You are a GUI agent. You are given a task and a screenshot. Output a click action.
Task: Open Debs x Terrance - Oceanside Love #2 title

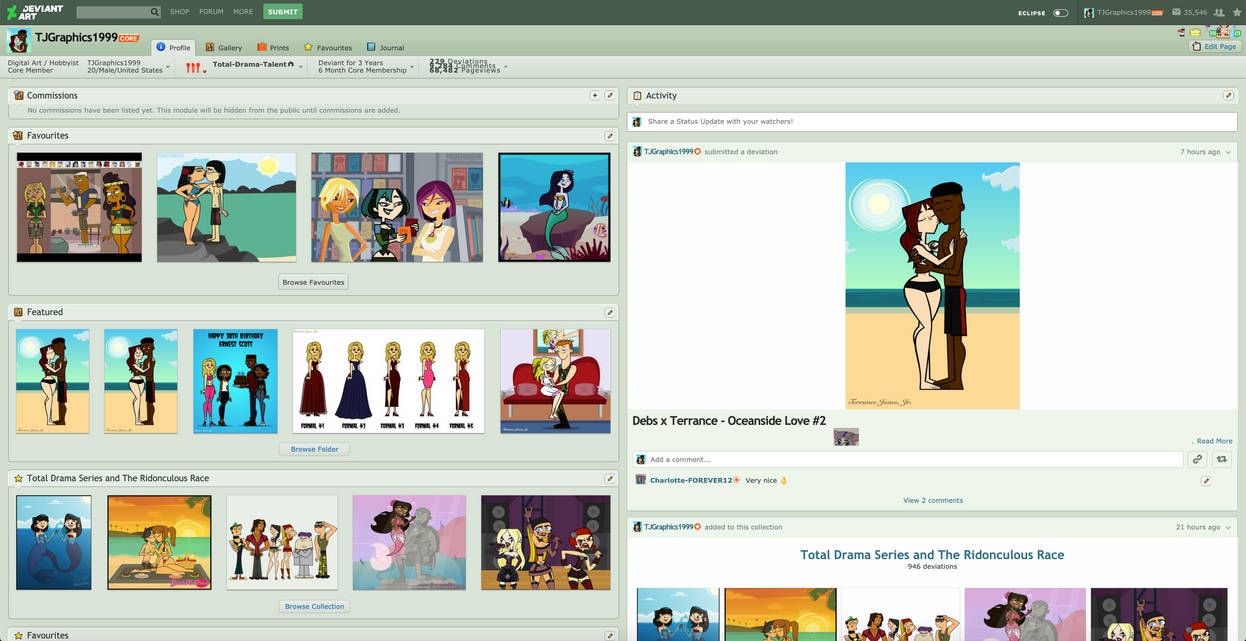(x=729, y=421)
